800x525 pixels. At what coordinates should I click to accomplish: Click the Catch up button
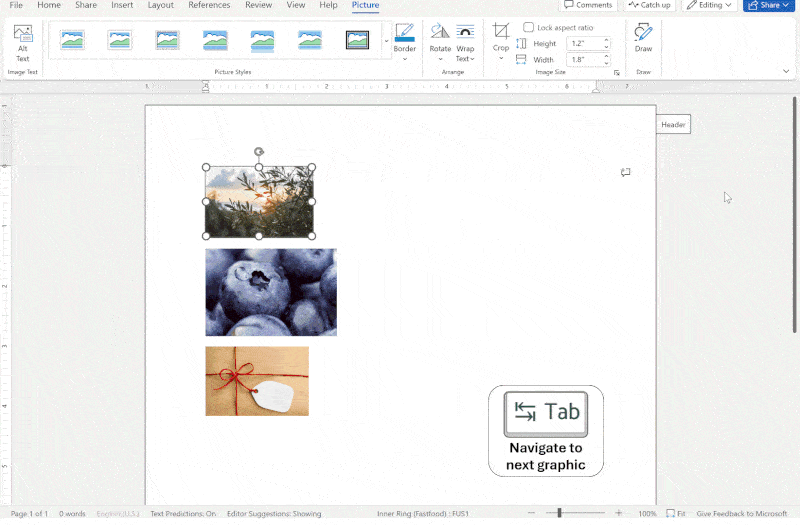coord(649,5)
